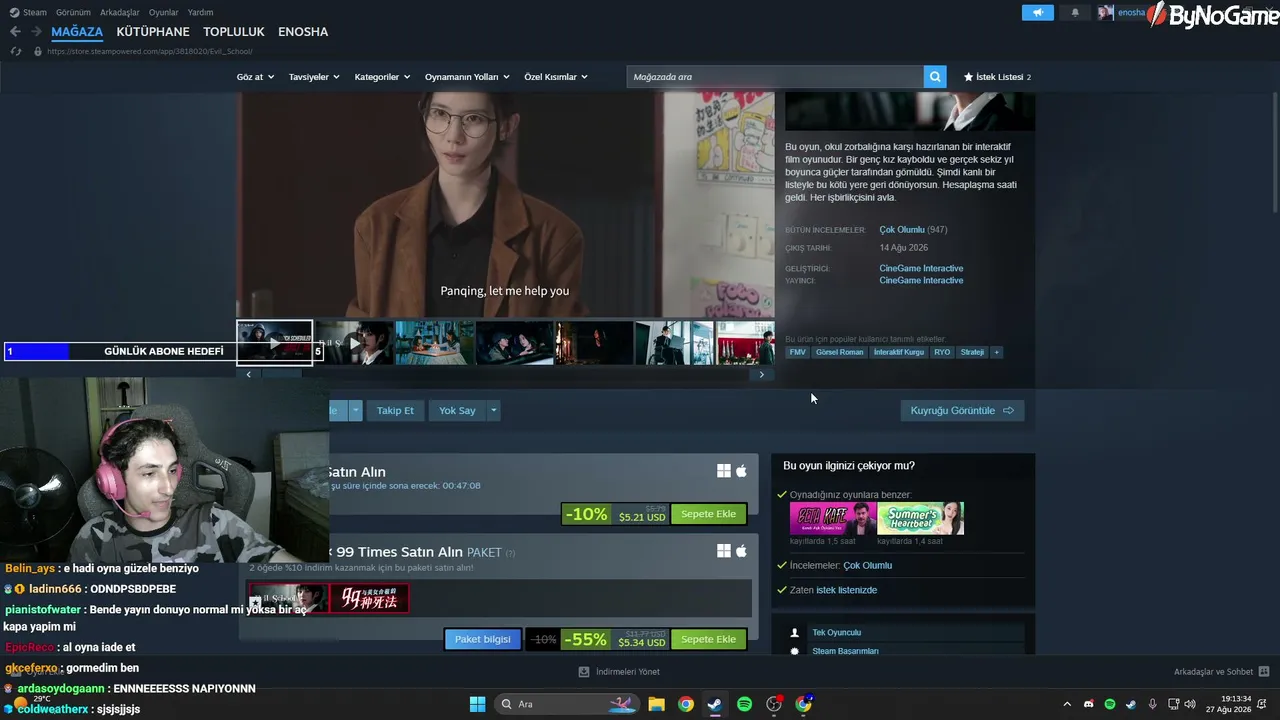
Task: Click the Windows taskbar Ara search box
Action: (567, 704)
